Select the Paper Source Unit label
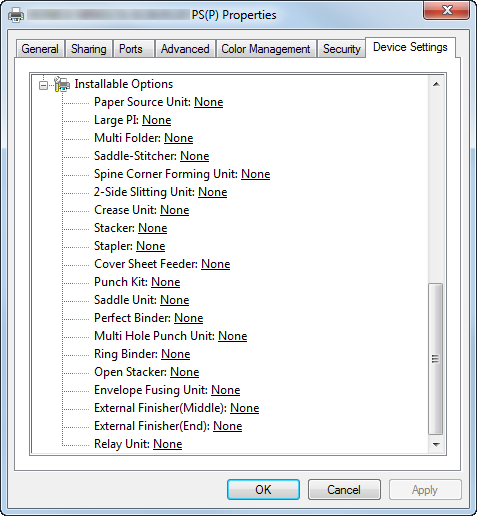This screenshot has height=516, width=477. [143, 102]
